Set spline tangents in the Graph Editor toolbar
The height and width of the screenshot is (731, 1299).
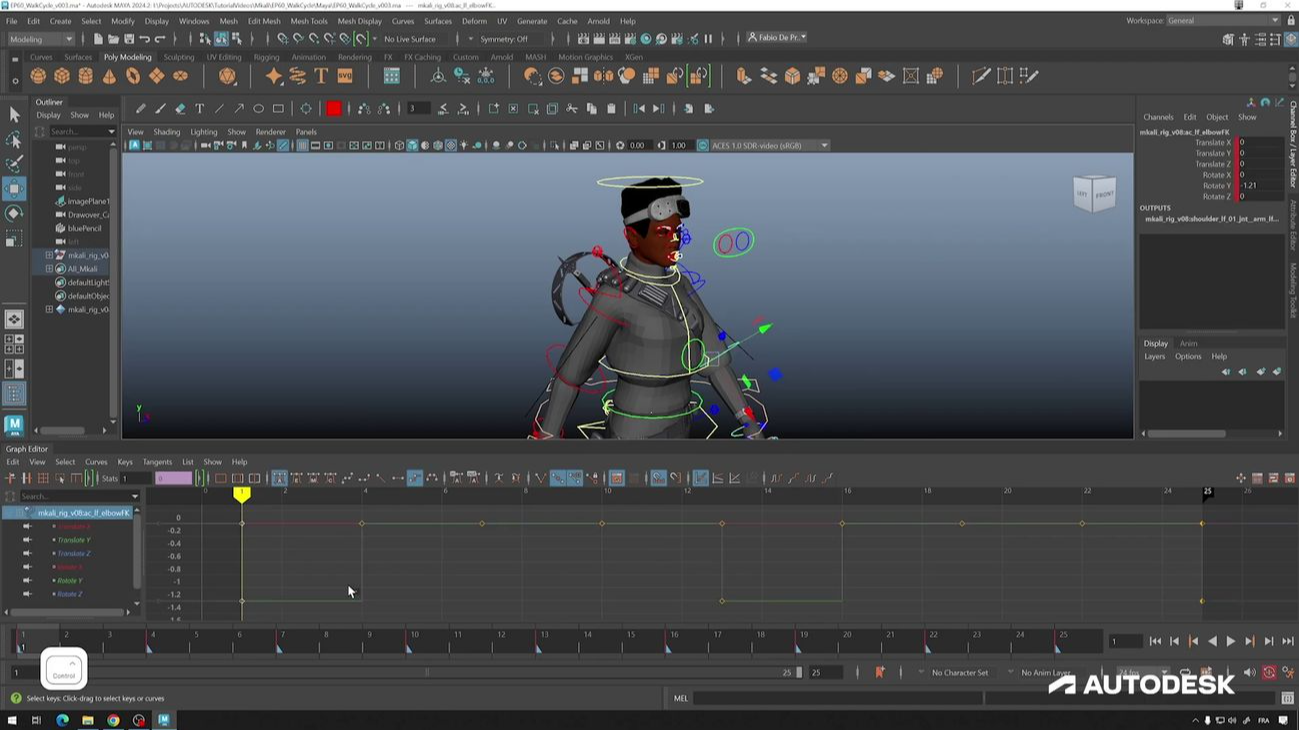[348, 478]
